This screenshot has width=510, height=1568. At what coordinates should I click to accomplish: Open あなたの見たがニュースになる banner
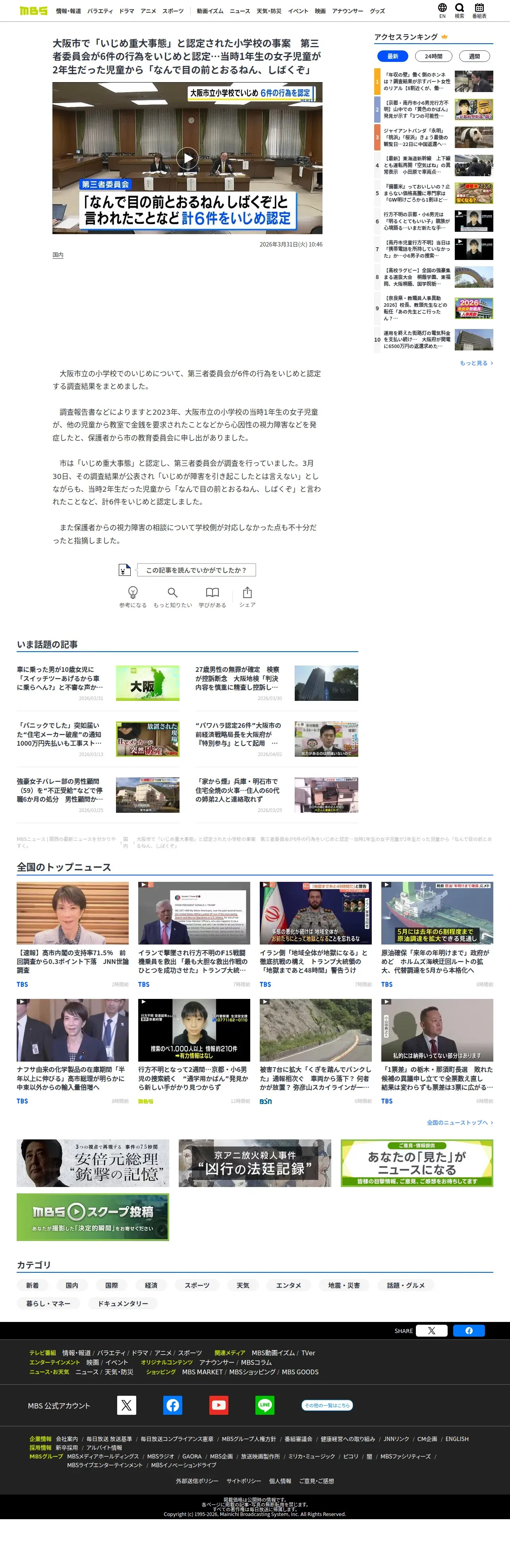[x=417, y=1163]
